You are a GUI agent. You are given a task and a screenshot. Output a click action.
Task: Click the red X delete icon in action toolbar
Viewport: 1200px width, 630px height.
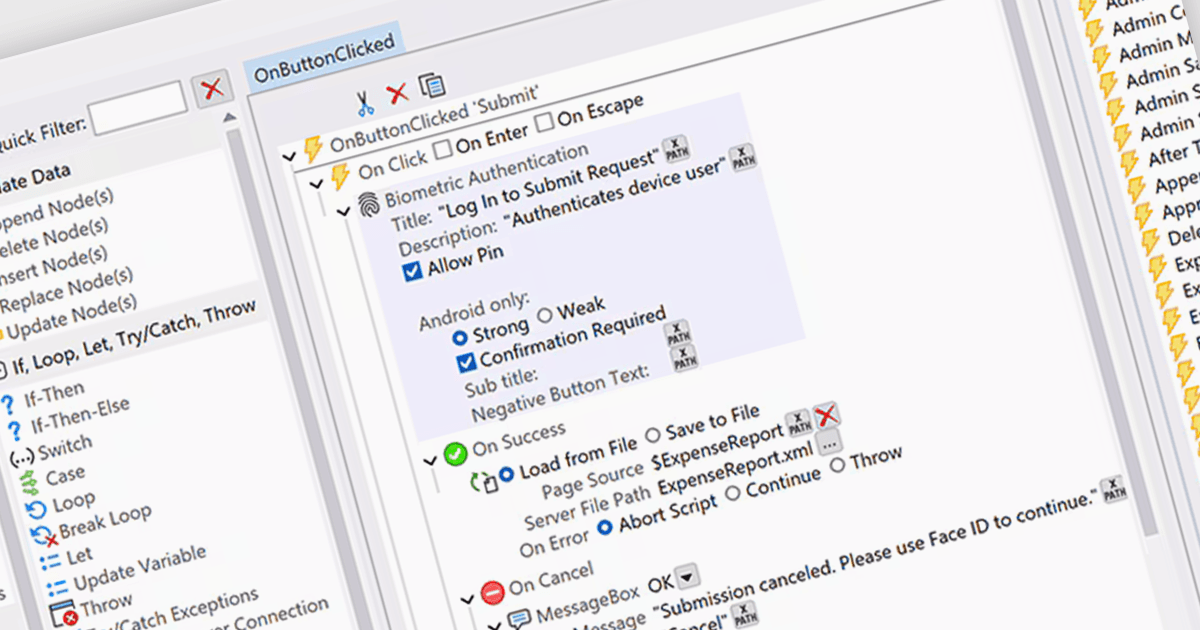[x=398, y=94]
